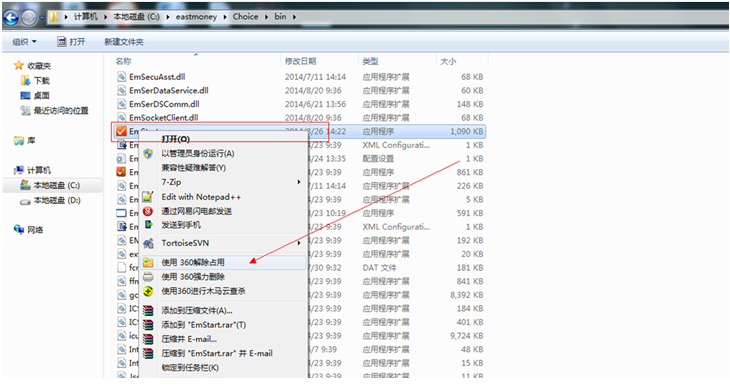This screenshot has width=730, height=390.
Task: Sort by the 大小 column header
Action: [448, 61]
